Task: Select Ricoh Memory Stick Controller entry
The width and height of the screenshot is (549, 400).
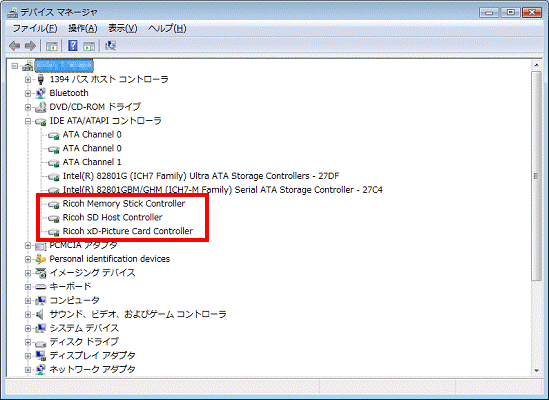Action: coord(124,204)
